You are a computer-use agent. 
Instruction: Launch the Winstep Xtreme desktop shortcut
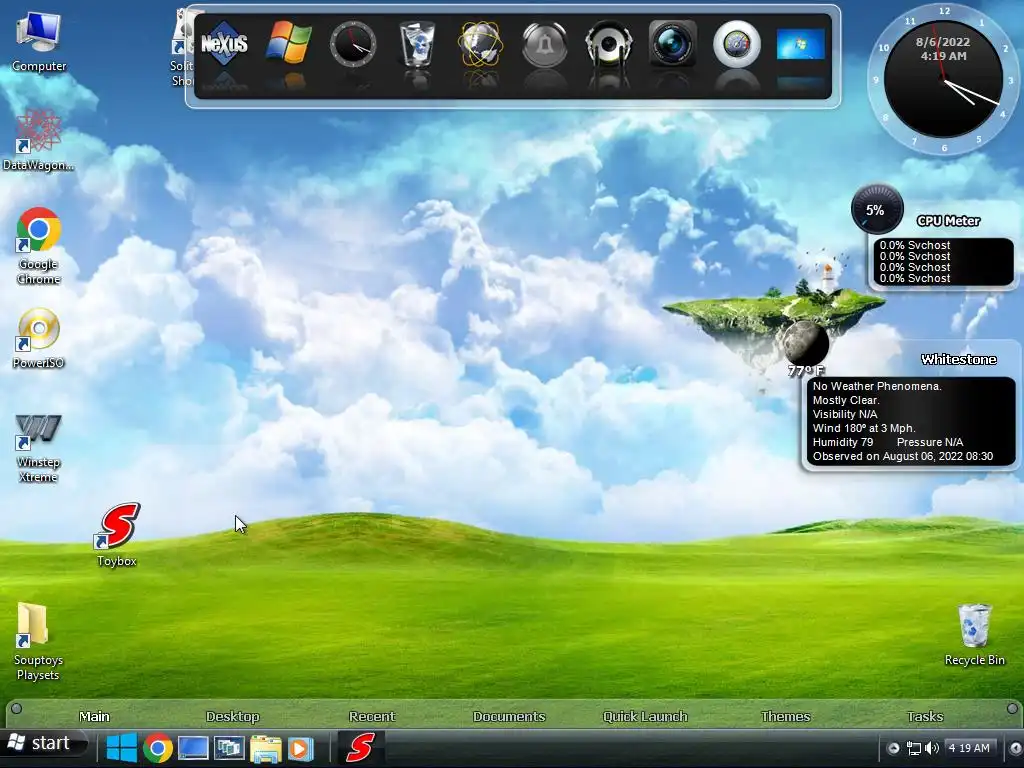coord(39,448)
